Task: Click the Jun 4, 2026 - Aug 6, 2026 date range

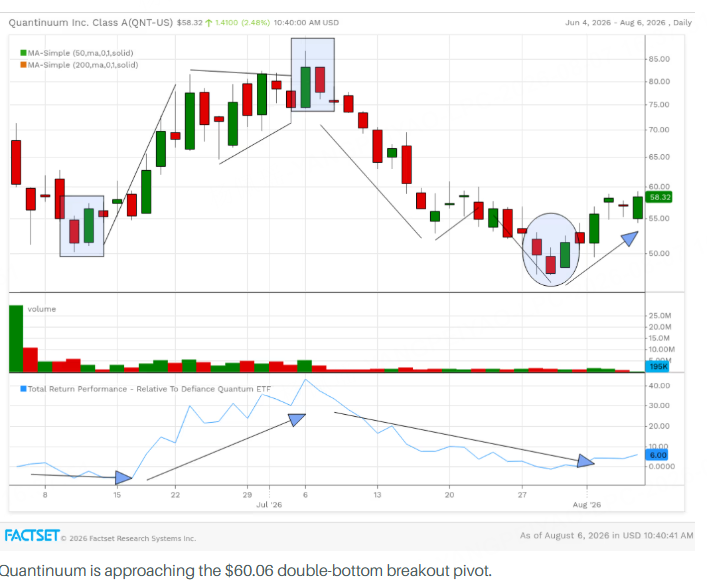Action: click(x=615, y=23)
